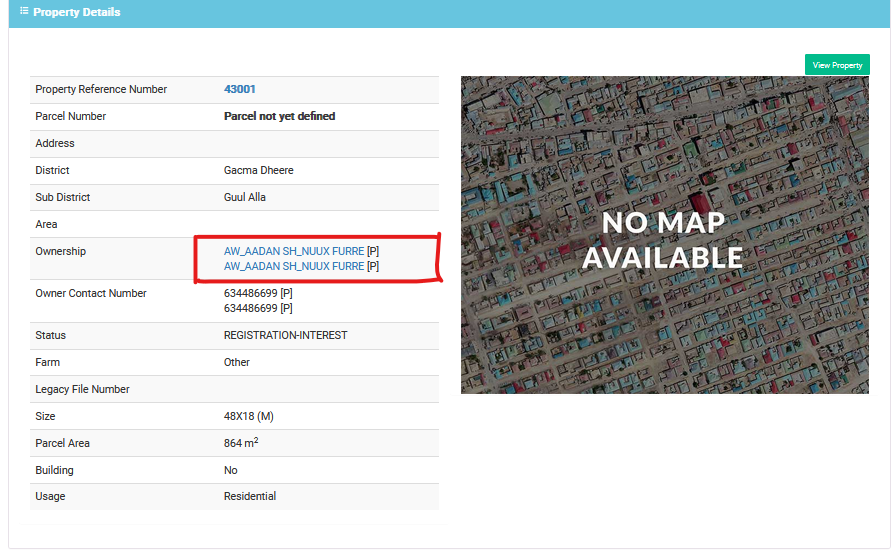
Task: Select the Farm value Other
Action: click(236, 362)
